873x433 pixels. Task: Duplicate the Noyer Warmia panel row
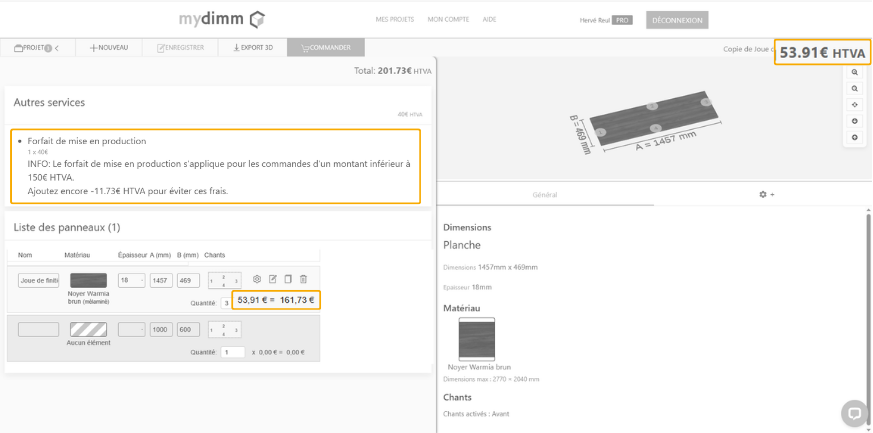288,279
